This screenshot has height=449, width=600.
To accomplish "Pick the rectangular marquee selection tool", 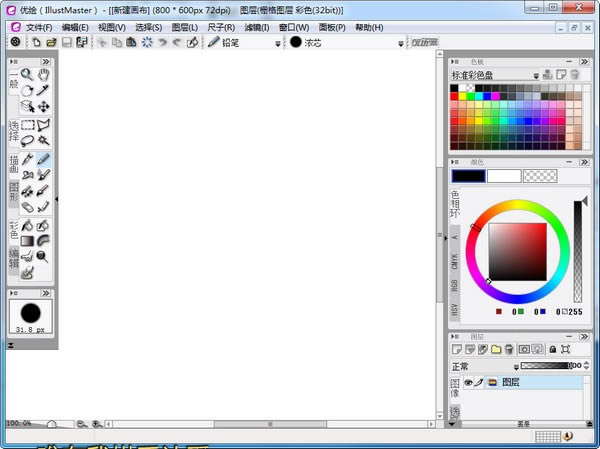I will pos(27,125).
